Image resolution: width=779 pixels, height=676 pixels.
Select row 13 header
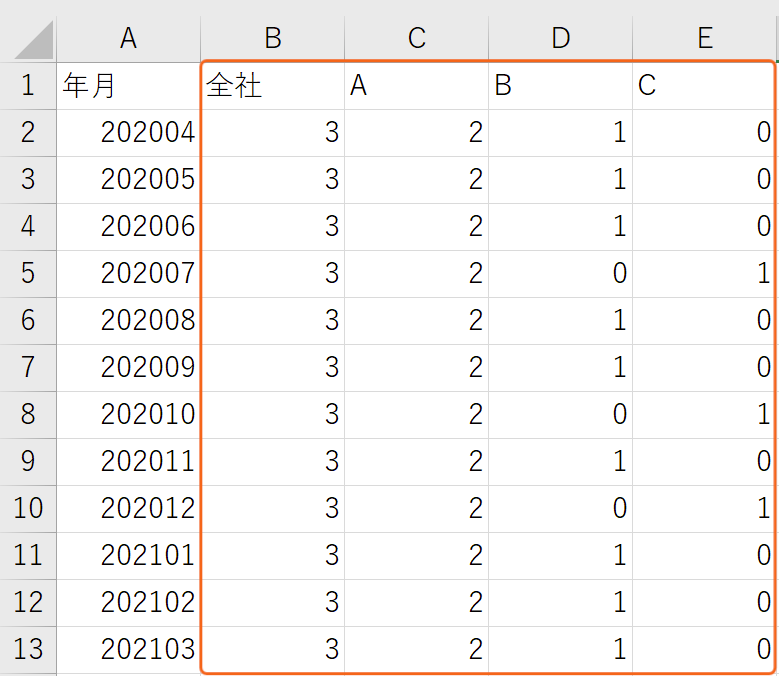tap(28, 650)
